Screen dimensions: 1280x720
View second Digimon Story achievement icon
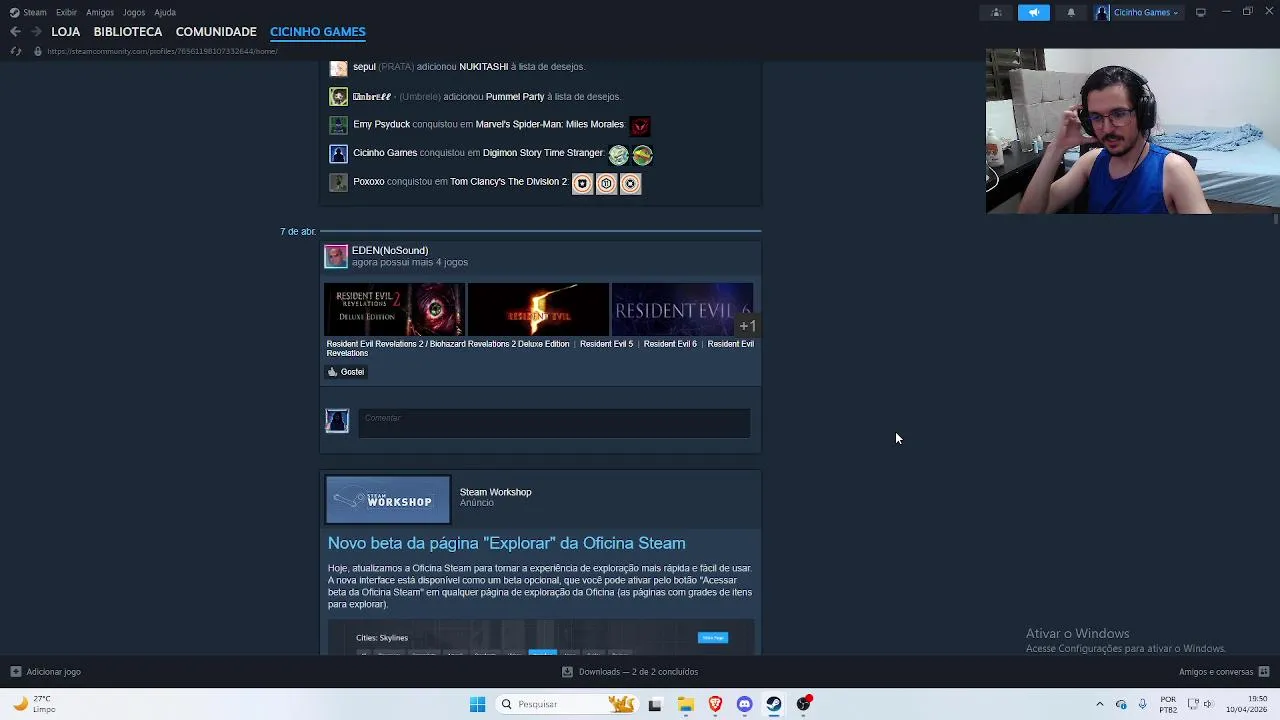642,155
